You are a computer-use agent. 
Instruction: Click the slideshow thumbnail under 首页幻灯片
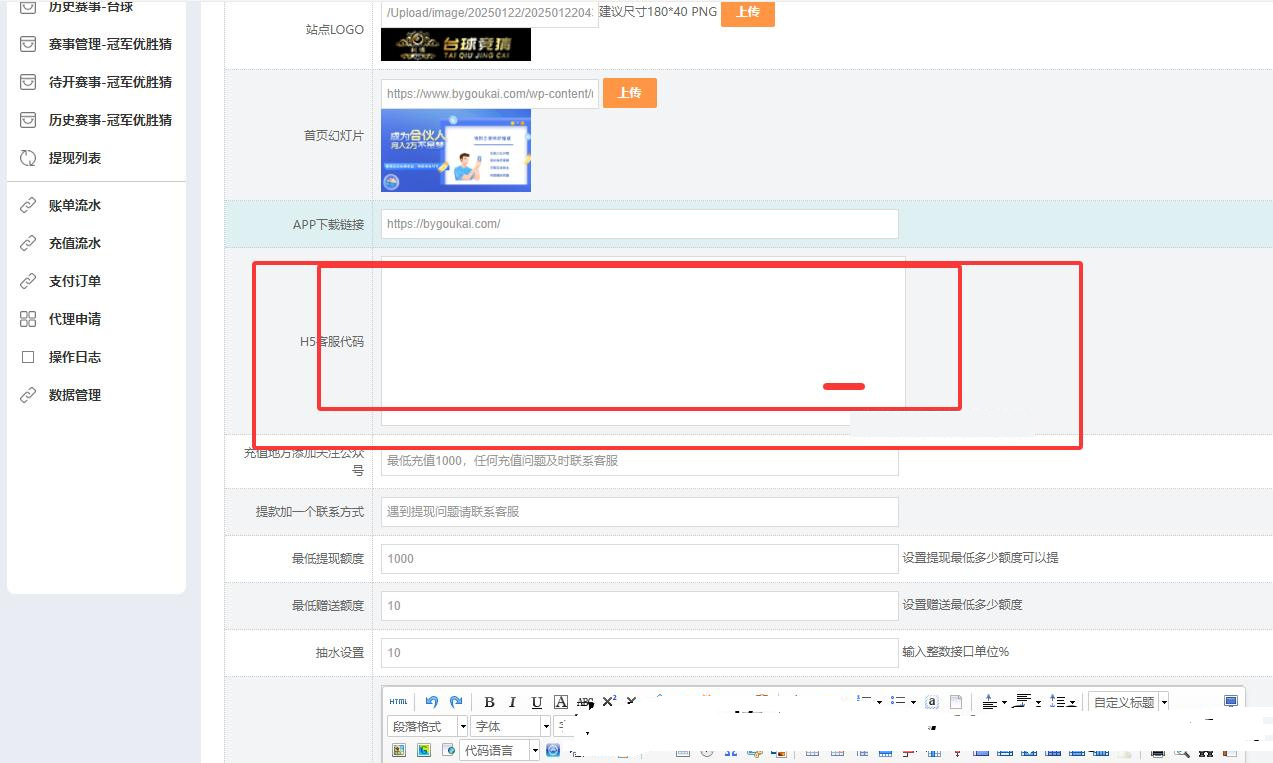455,150
